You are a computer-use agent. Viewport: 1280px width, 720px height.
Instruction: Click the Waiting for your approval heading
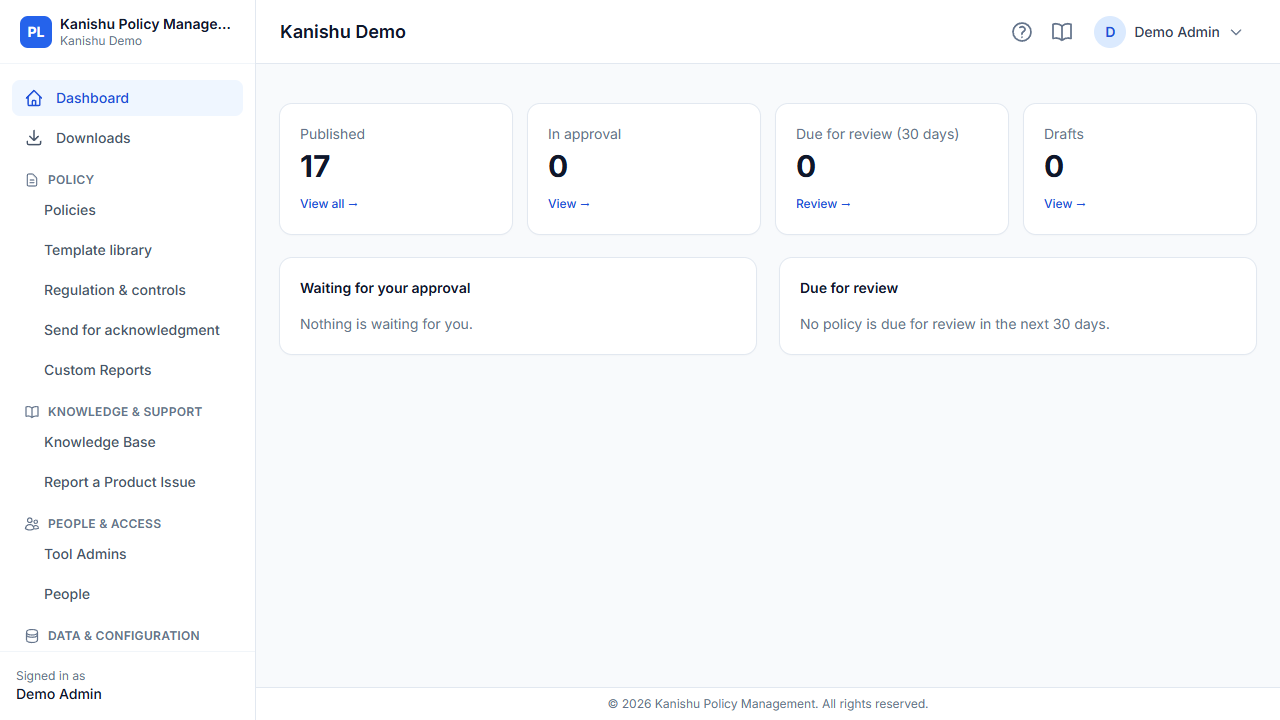[385, 288]
